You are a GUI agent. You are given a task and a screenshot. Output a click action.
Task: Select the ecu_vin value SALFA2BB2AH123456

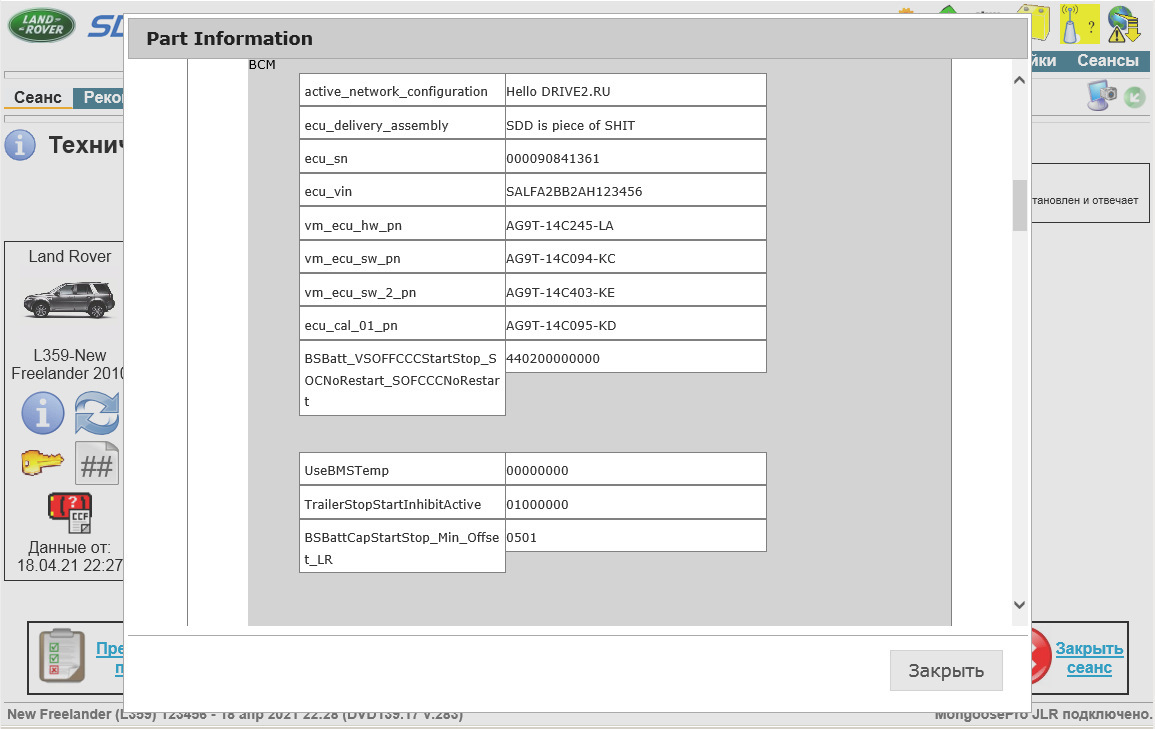(x=574, y=191)
